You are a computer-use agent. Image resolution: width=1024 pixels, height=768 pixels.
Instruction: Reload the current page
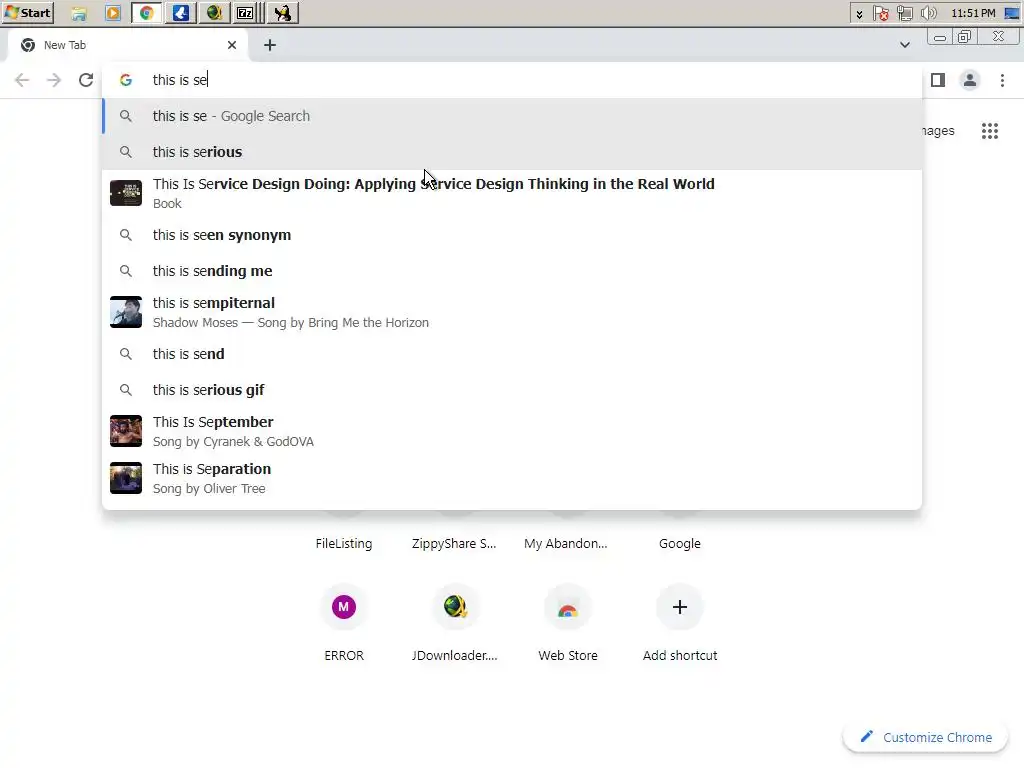(86, 80)
